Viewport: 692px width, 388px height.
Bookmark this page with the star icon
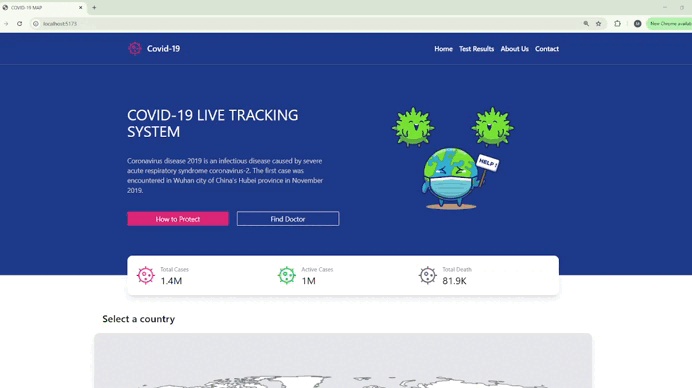[598, 24]
